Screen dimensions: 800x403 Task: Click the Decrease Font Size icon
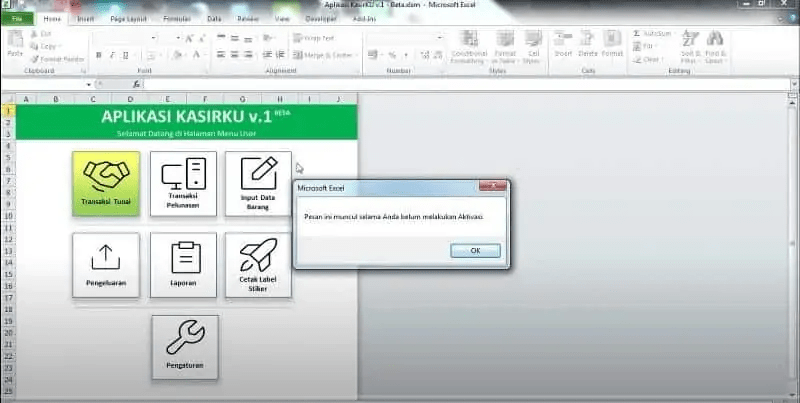pos(202,38)
